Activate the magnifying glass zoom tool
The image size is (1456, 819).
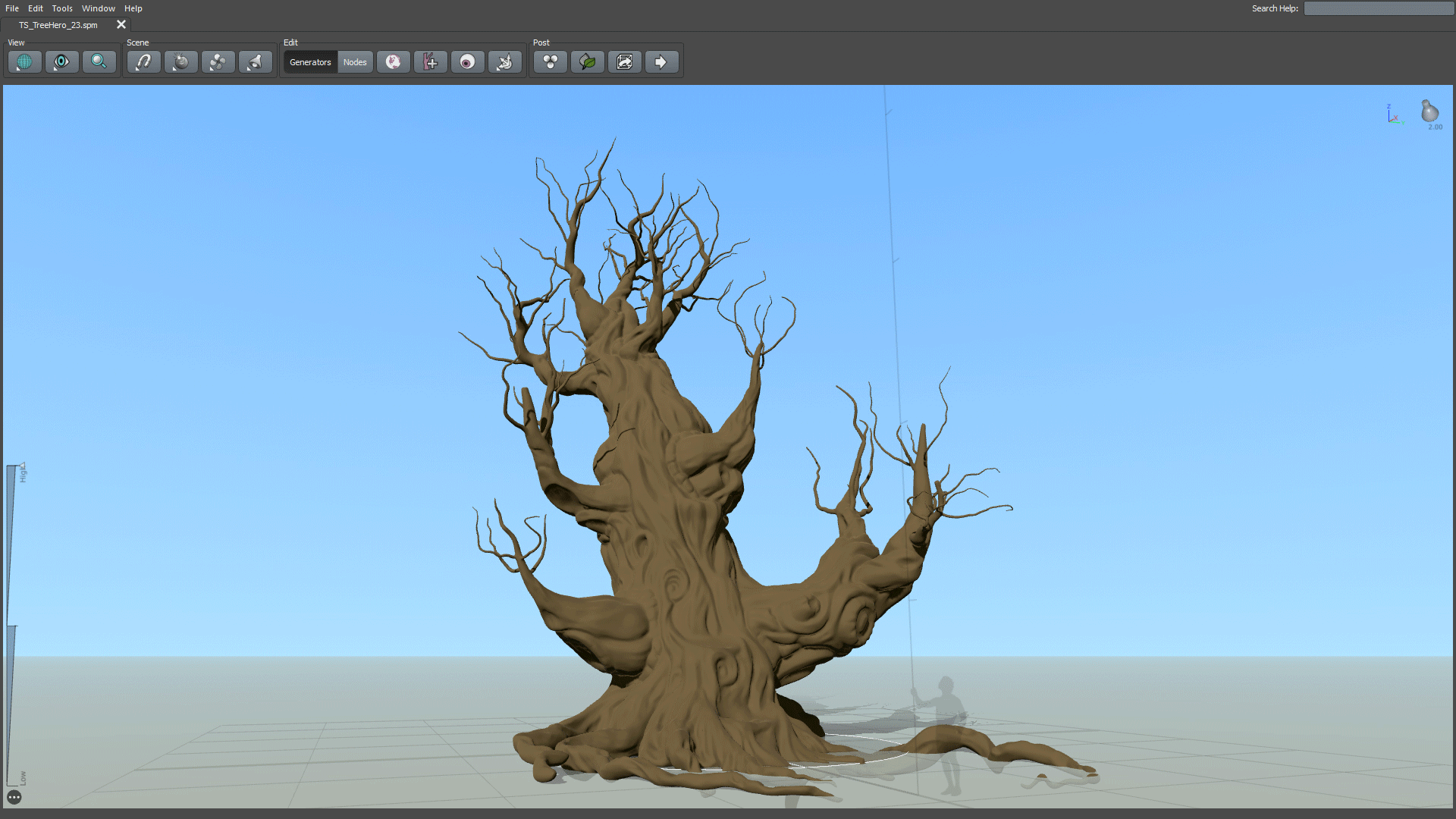[x=99, y=61]
